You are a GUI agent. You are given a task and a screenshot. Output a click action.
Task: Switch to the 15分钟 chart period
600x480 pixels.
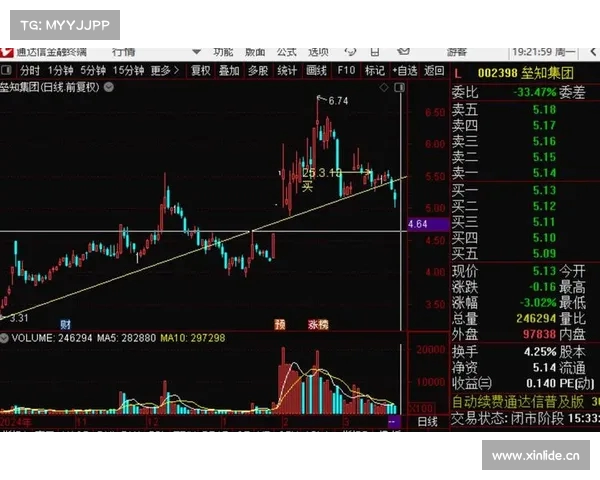128,70
